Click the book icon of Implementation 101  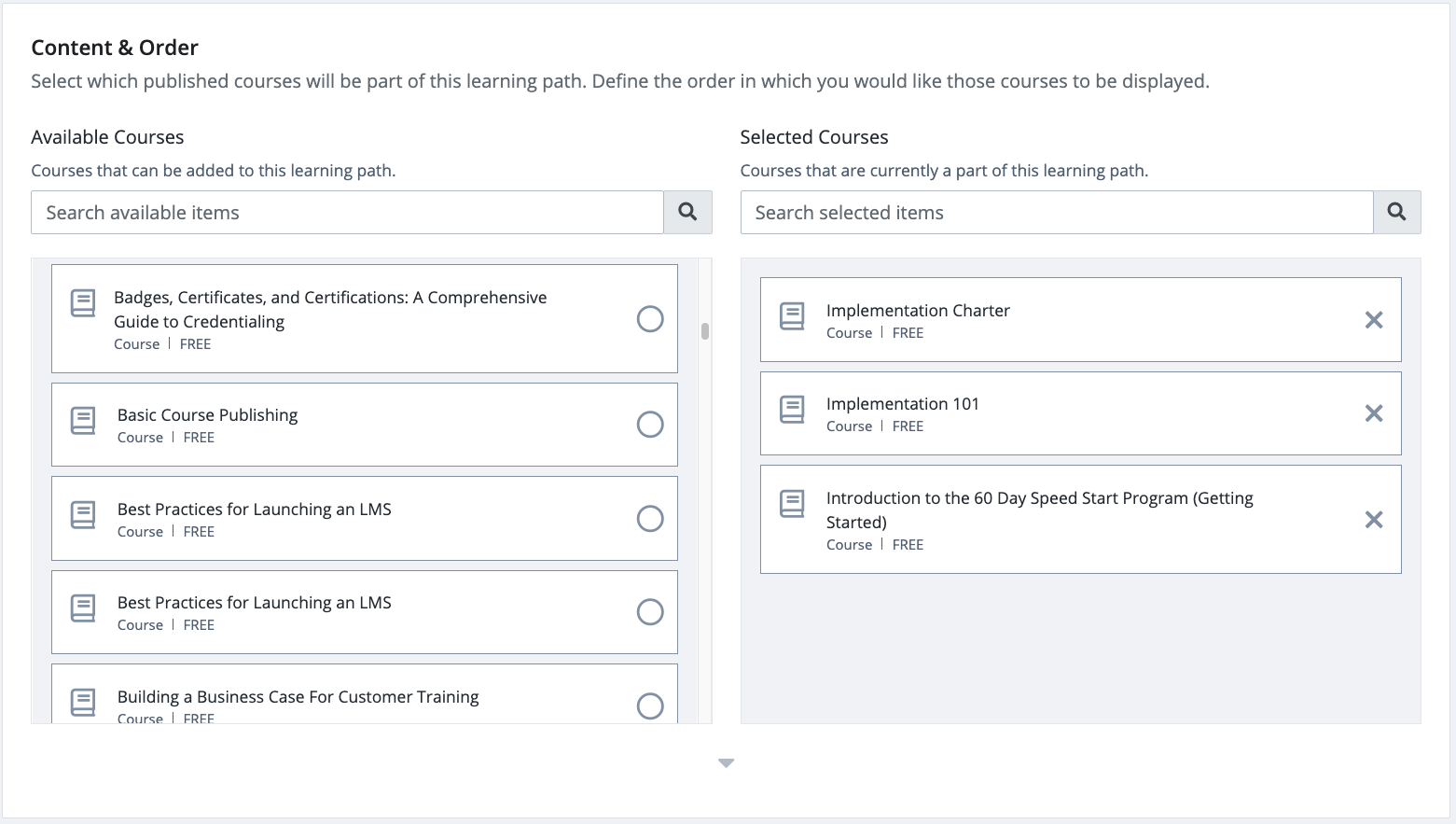792,410
